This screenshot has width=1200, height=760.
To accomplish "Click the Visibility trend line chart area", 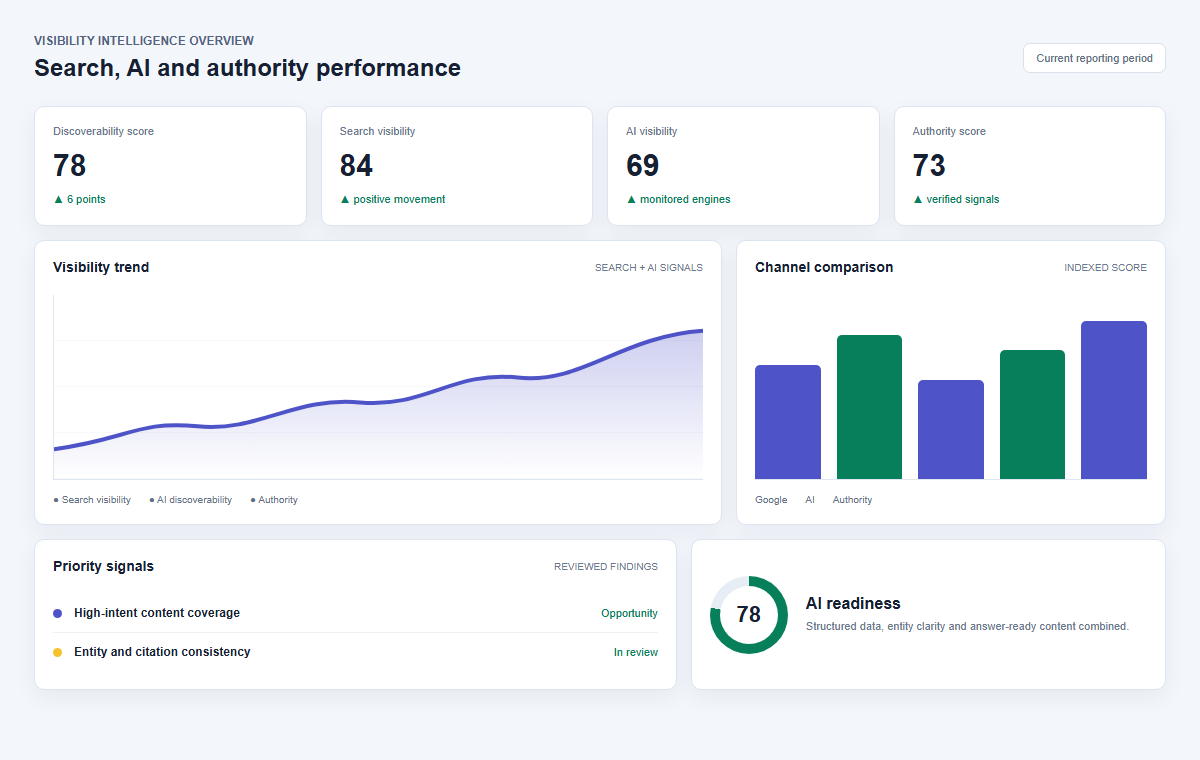I will pyautogui.click(x=378, y=387).
